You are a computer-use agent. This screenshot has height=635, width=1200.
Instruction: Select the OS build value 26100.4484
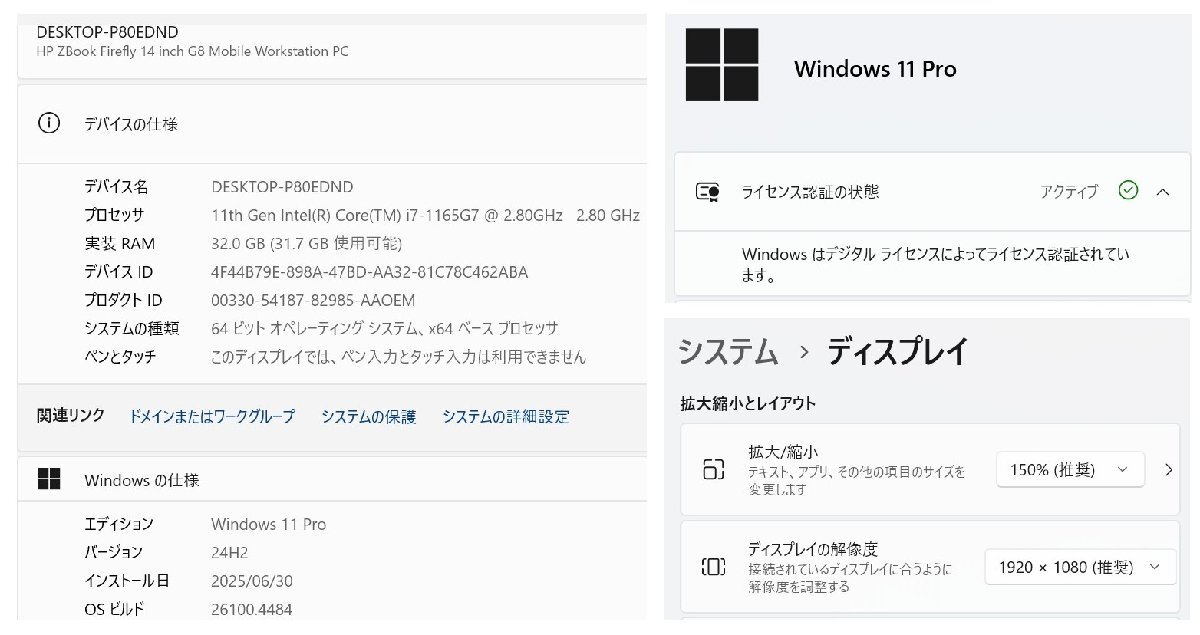point(252,609)
